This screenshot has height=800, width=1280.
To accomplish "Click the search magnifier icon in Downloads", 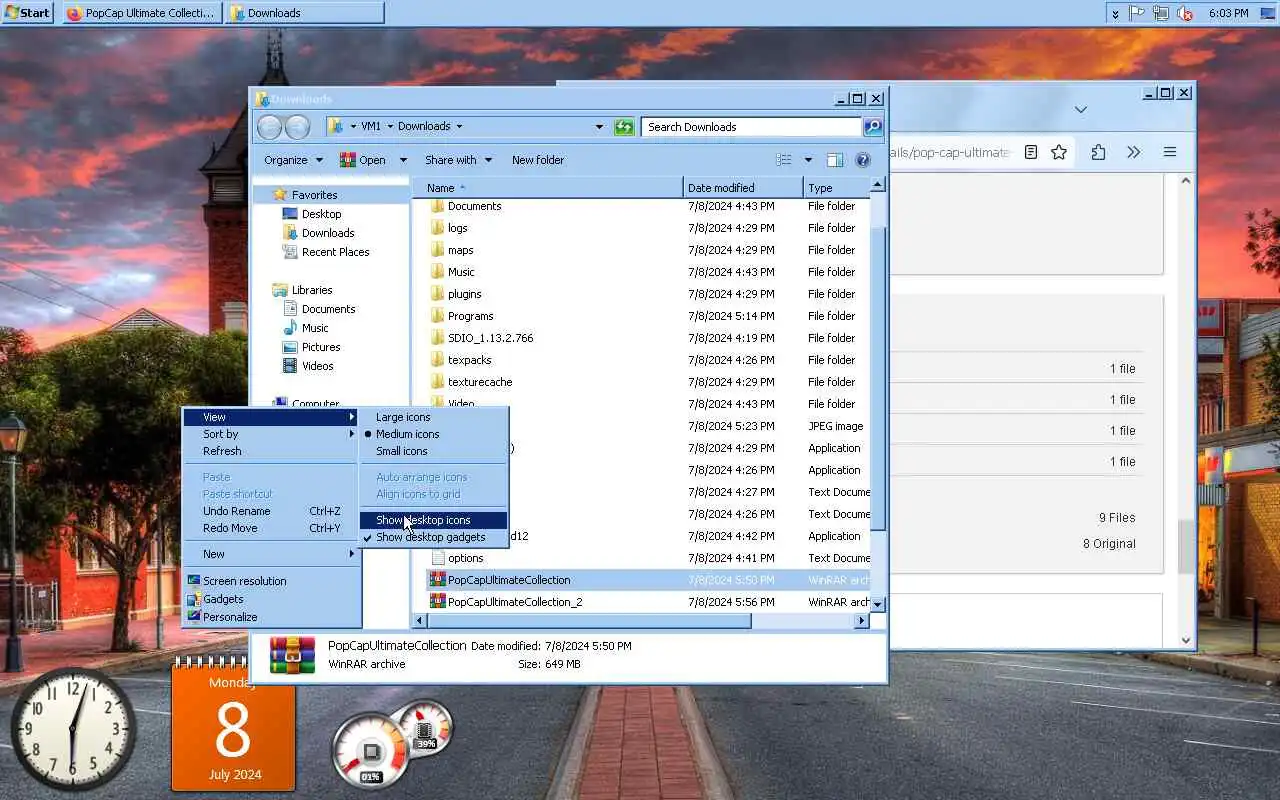I will pos(873,127).
